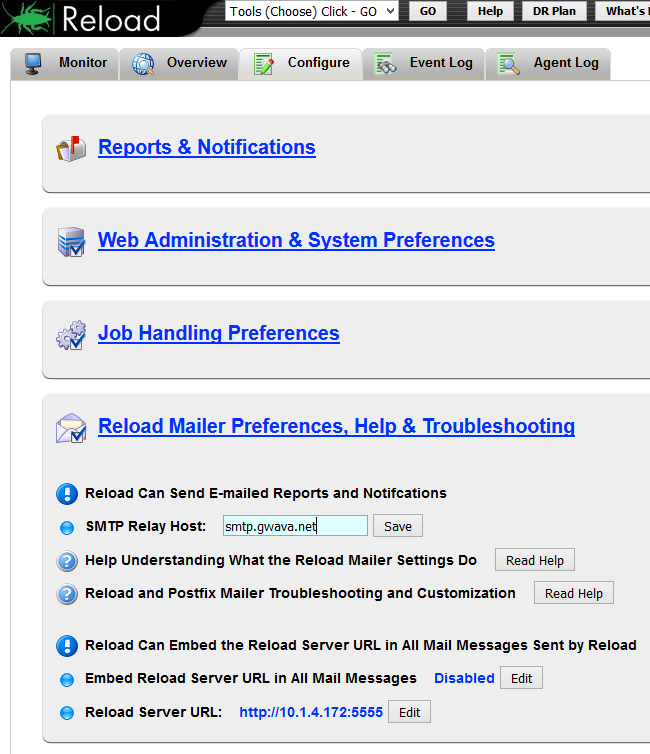The width and height of the screenshot is (650, 754).
Task: Open Web Administration & System Preferences link
Action: [296, 240]
